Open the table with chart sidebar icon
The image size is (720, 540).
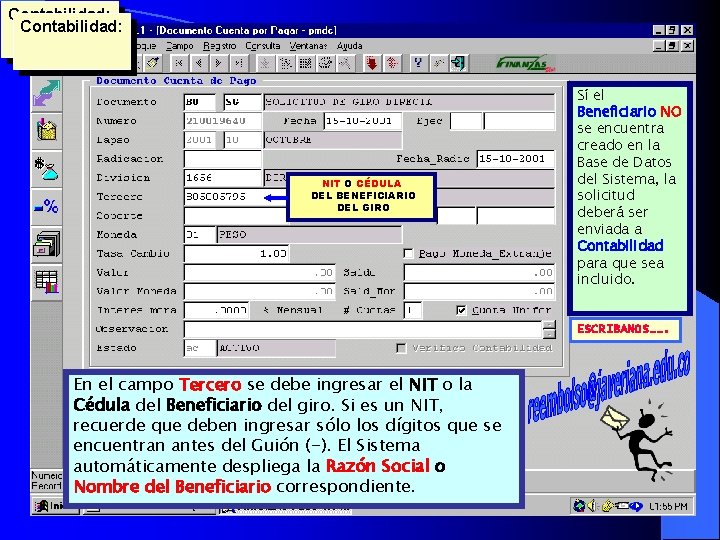(46, 281)
